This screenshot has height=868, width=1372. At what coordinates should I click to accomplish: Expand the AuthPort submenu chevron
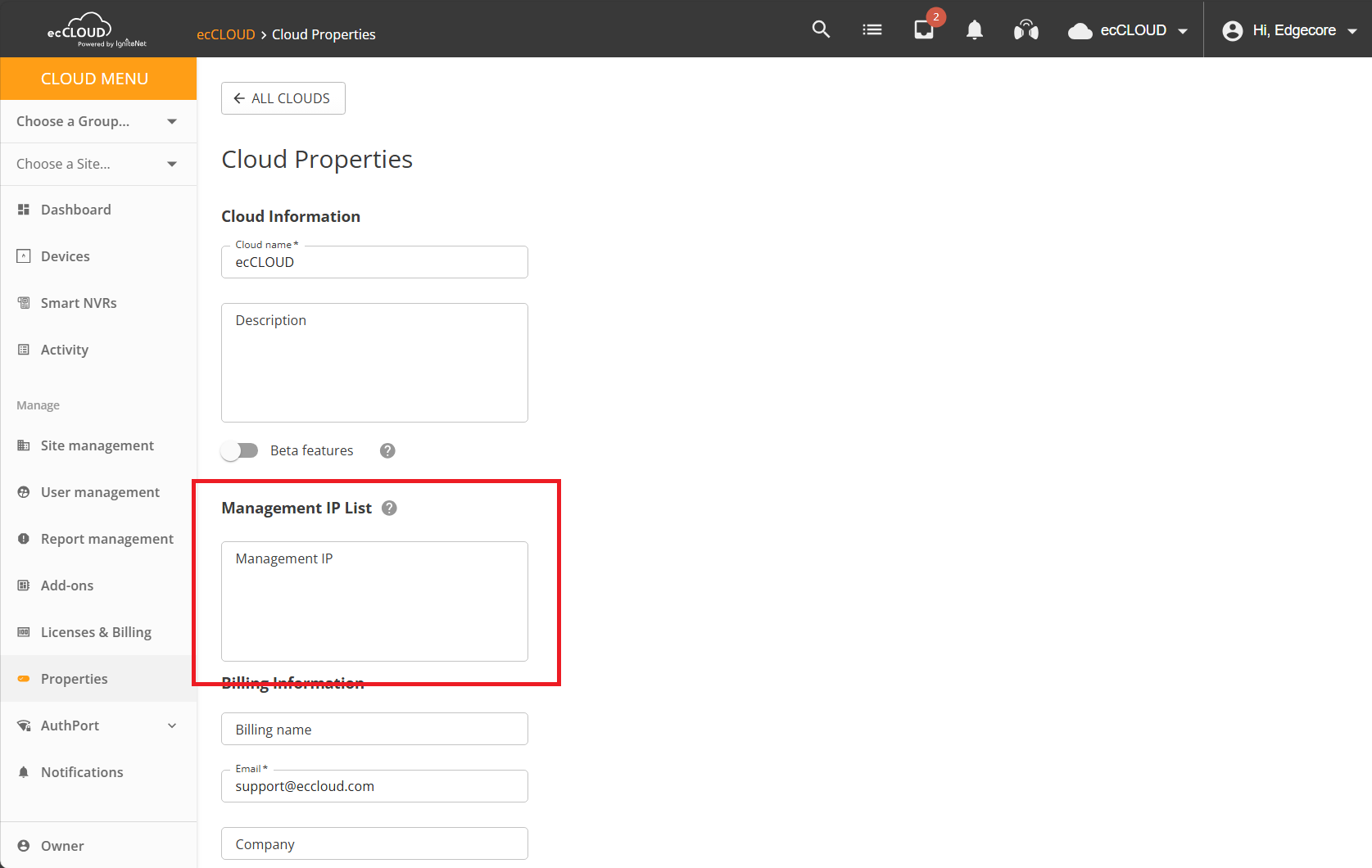point(172,726)
